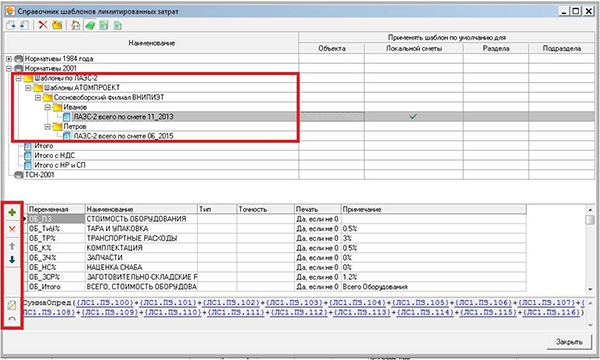Screen dimensions: 600x360
Task: Open the {ЛС1.ПЗ.103} formula link
Action: click(x=293, y=303)
